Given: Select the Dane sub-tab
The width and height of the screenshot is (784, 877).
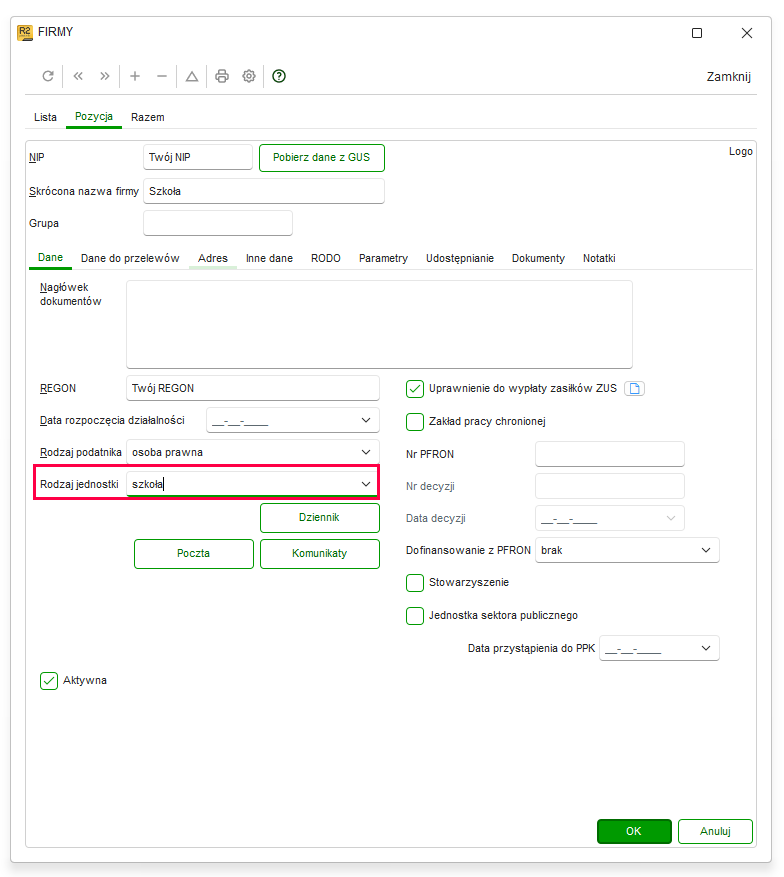Looking at the screenshot, I should coord(50,258).
